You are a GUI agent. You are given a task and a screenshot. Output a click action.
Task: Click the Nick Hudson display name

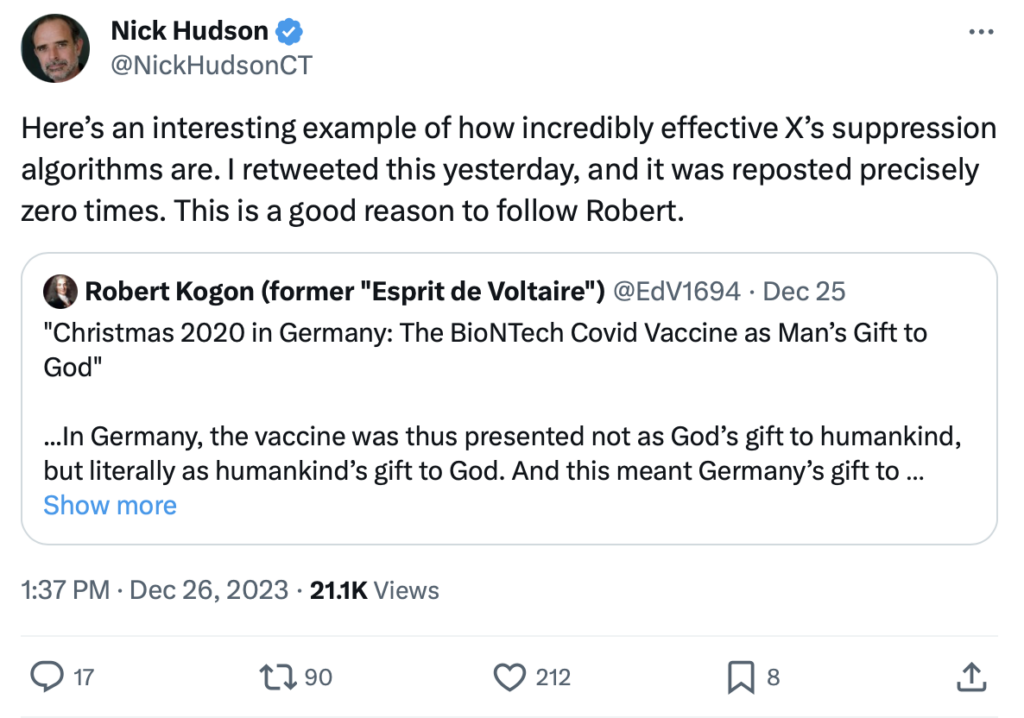click(189, 31)
